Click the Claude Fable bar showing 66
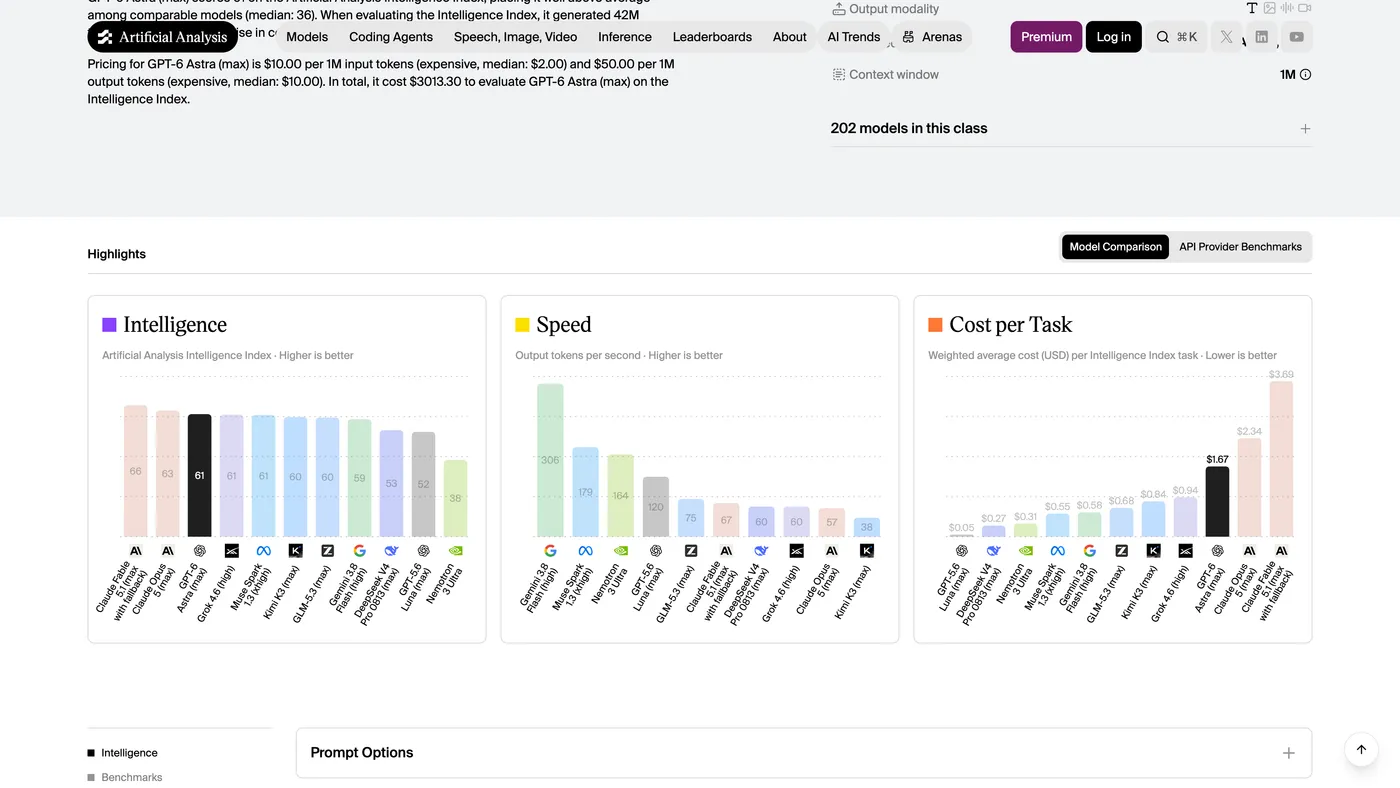 136,471
